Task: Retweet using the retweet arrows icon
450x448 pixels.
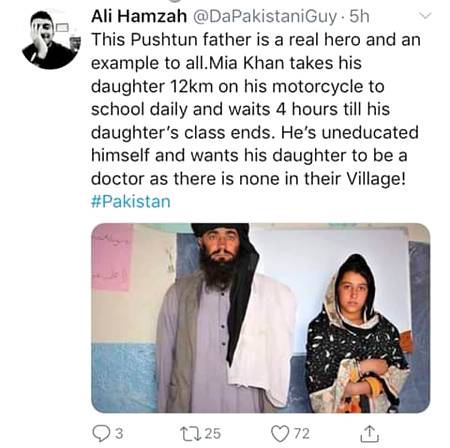Action: pyautogui.click(x=190, y=433)
